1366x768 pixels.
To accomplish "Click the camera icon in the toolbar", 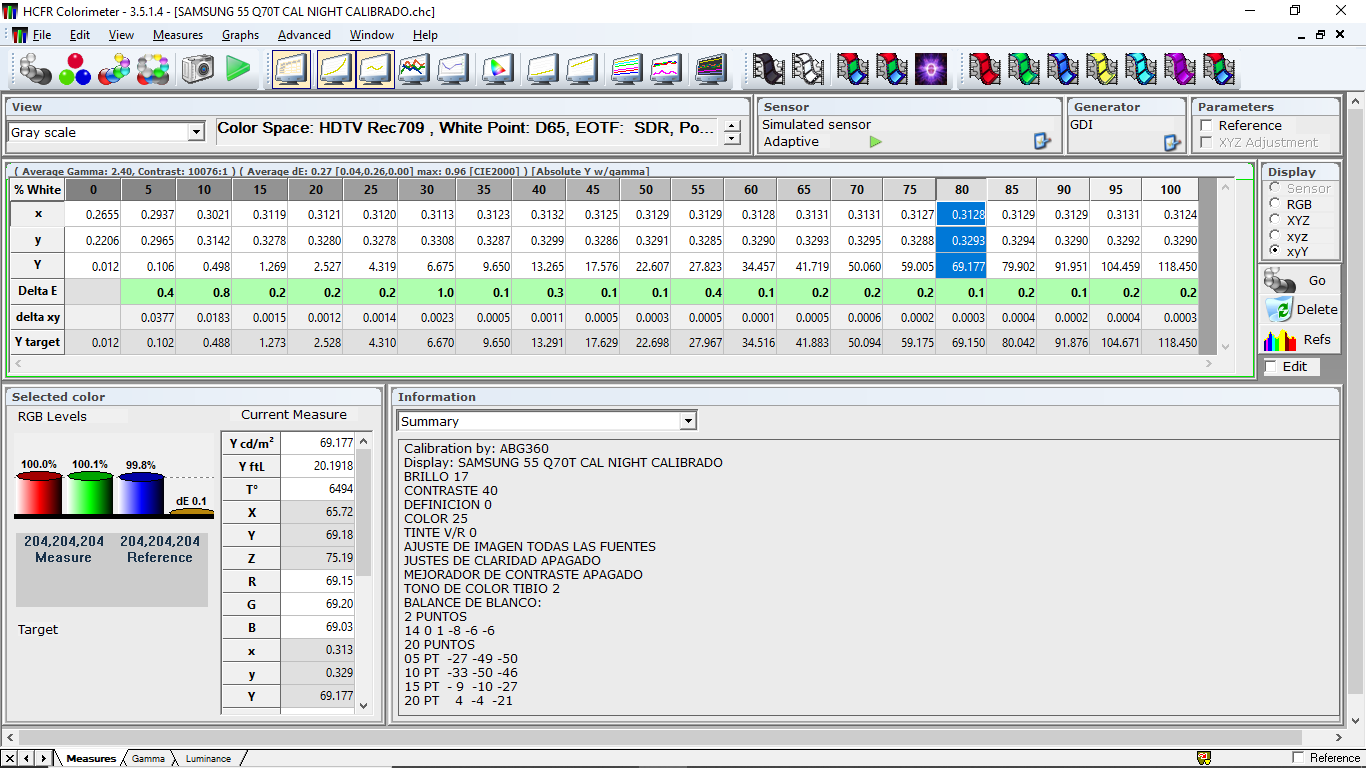I will coord(198,69).
